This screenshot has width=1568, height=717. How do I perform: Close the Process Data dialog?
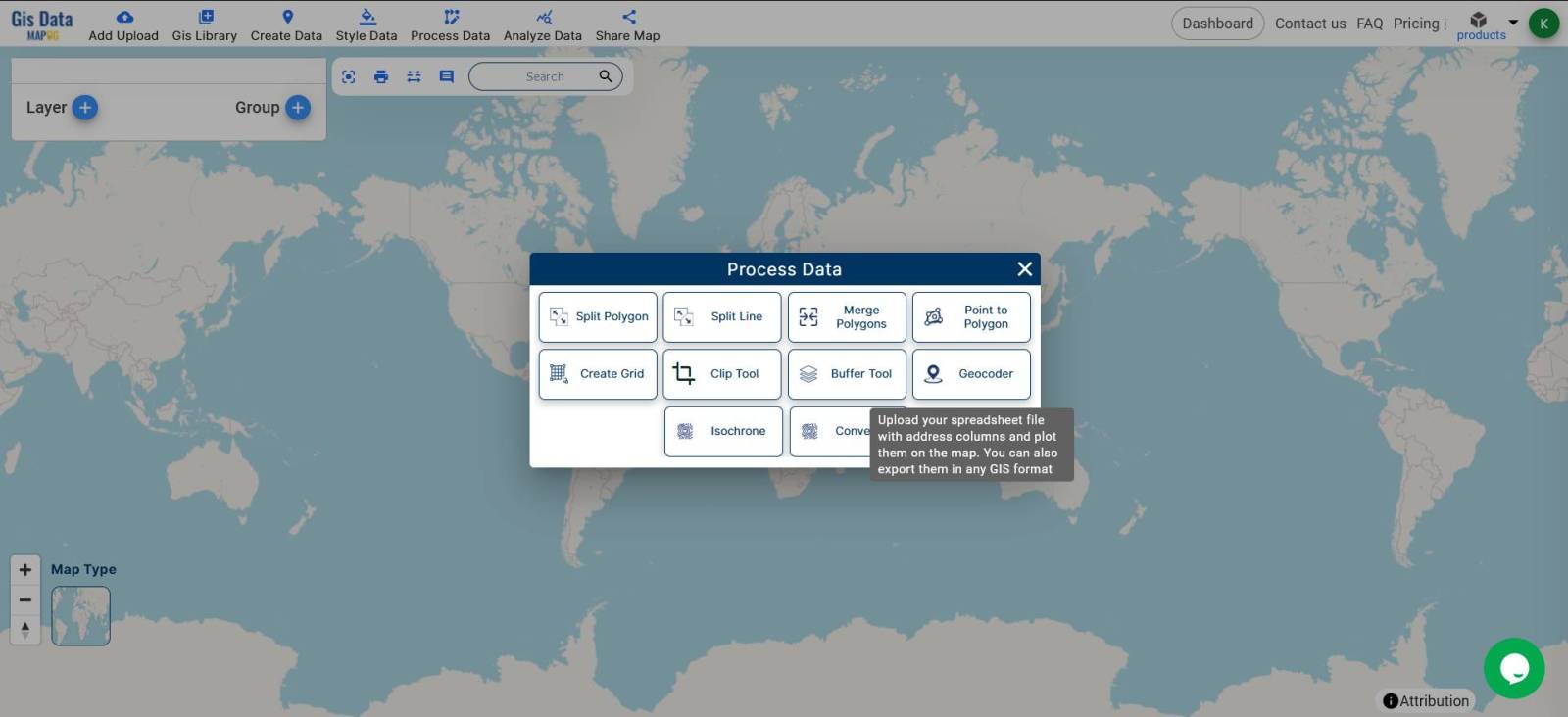(1025, 269)
